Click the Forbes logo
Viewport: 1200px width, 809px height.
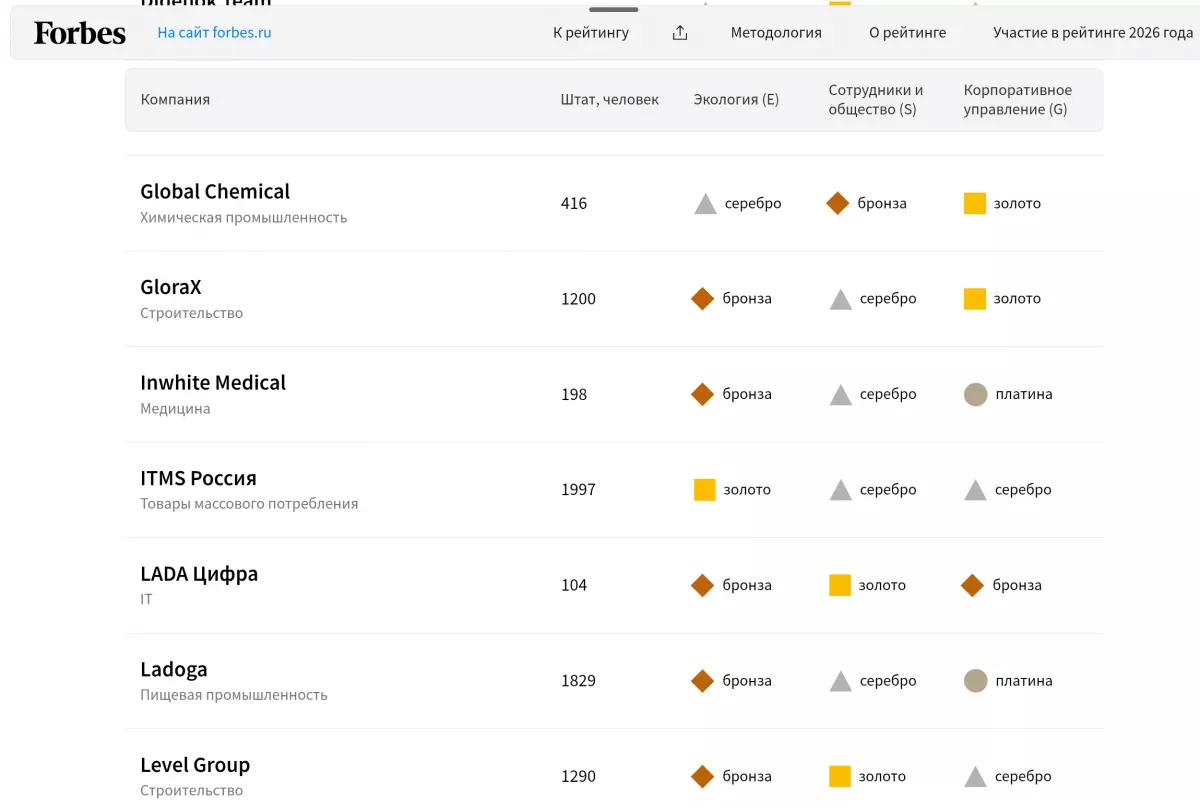[x=78, y=32]
